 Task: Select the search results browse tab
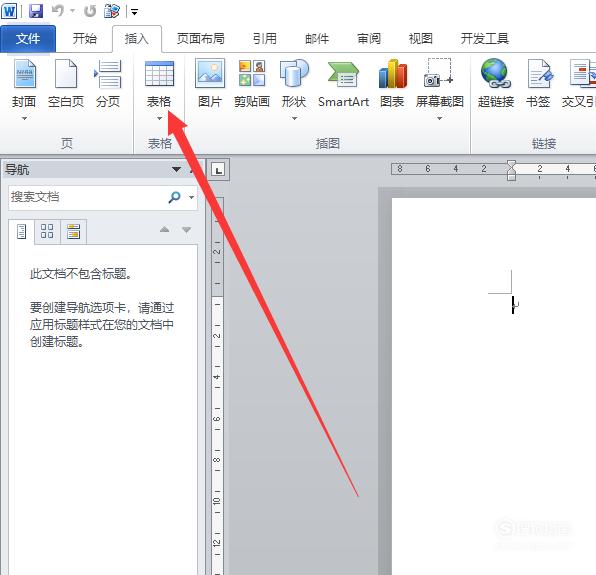tap(73, 231)
